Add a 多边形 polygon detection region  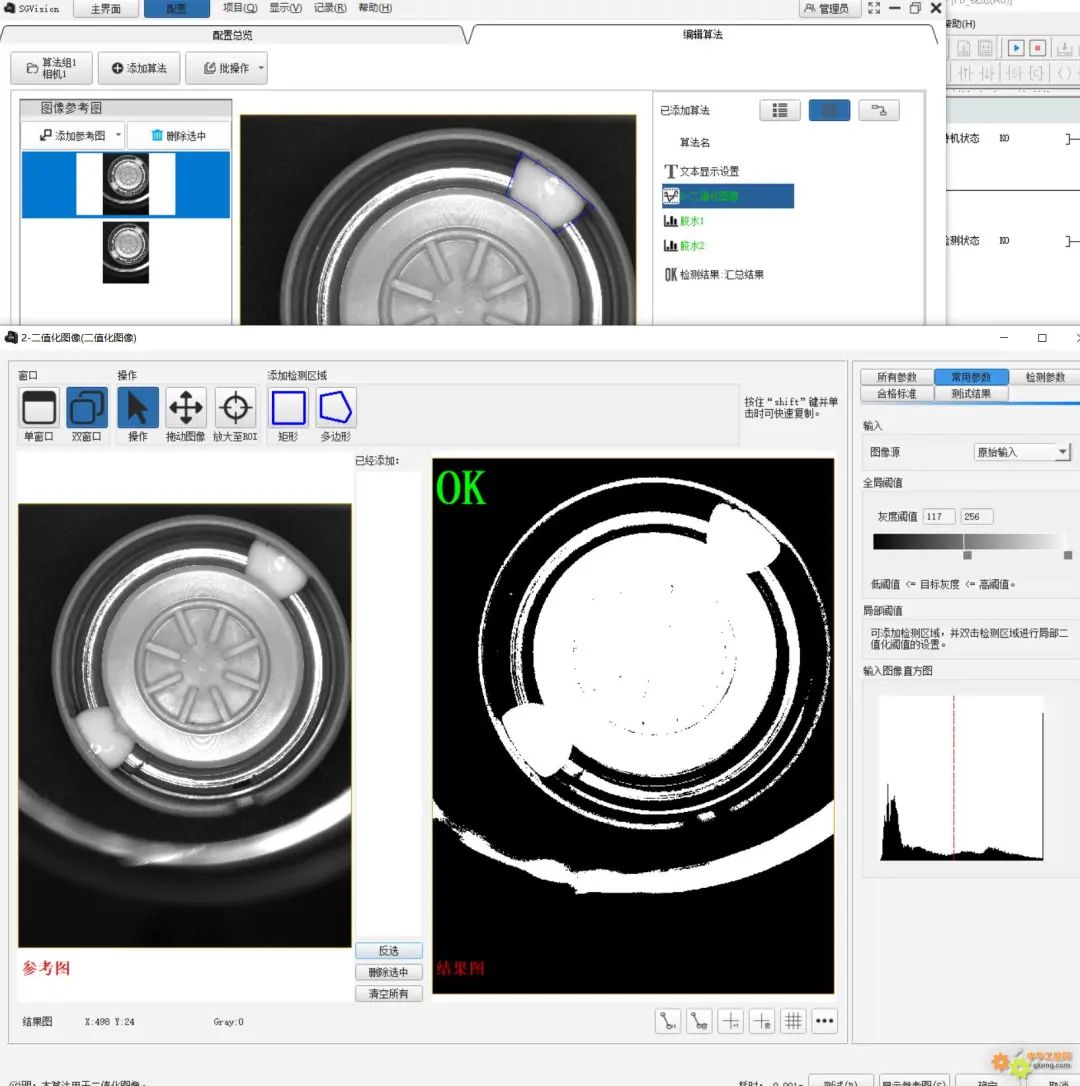(x=336, y=407)
